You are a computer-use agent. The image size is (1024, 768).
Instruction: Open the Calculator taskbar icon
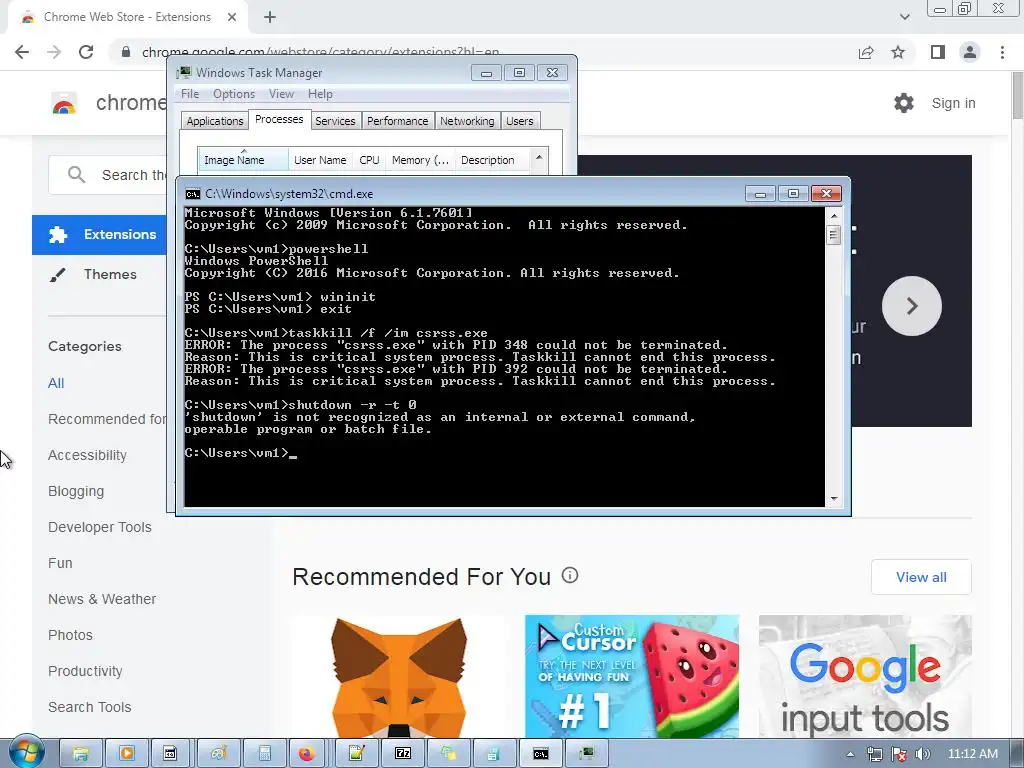264,754
